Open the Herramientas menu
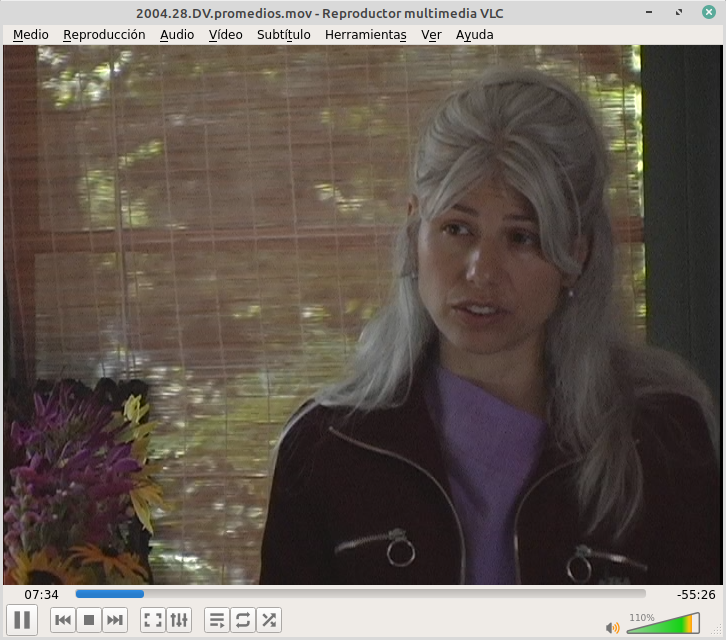Viewport: 726px width, 640px height. [365, 34]
